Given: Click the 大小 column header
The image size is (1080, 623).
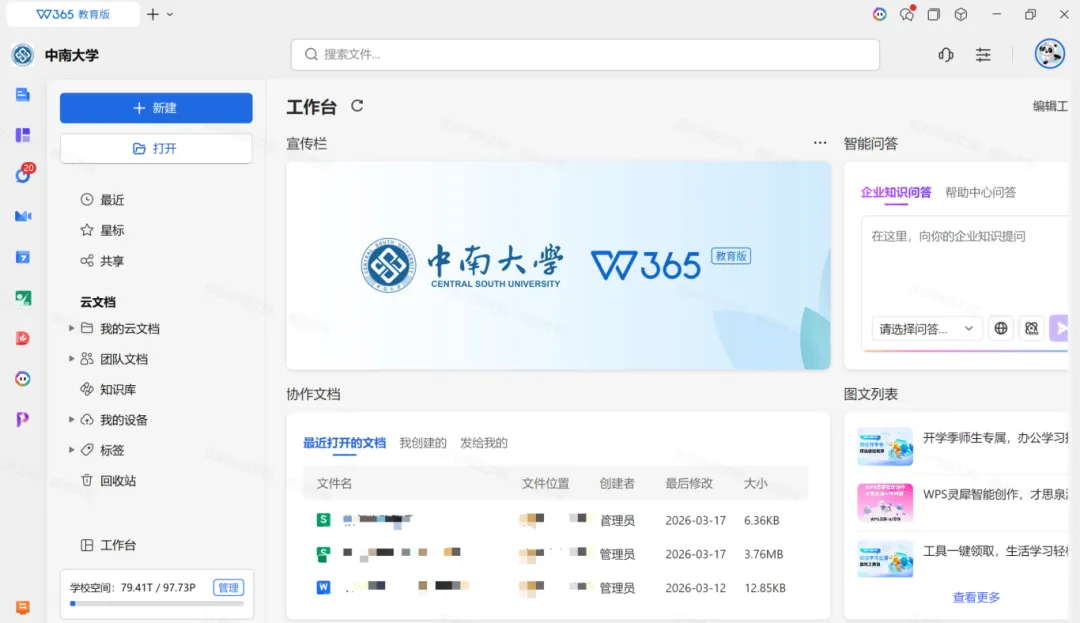Looking at the screenshot, I should [x=756, y=483].
